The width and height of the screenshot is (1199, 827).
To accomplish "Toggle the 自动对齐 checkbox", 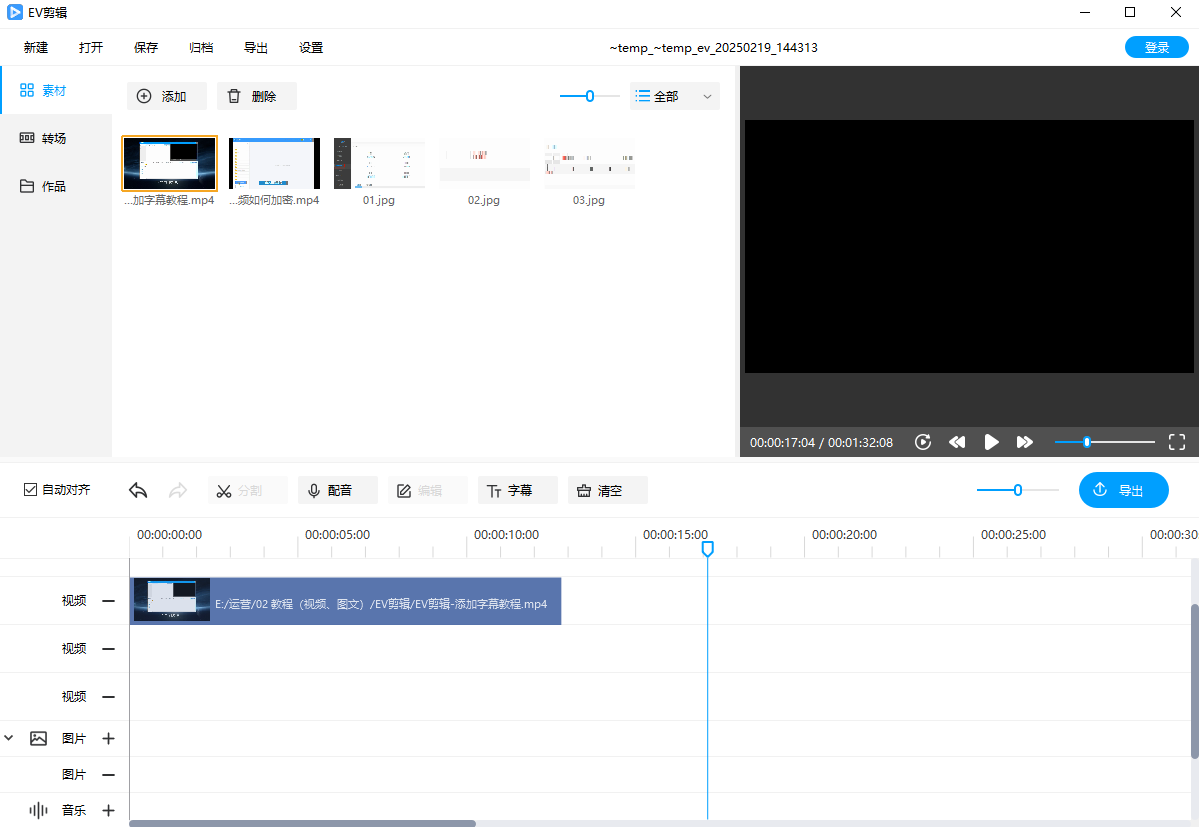I will point(31,490).
